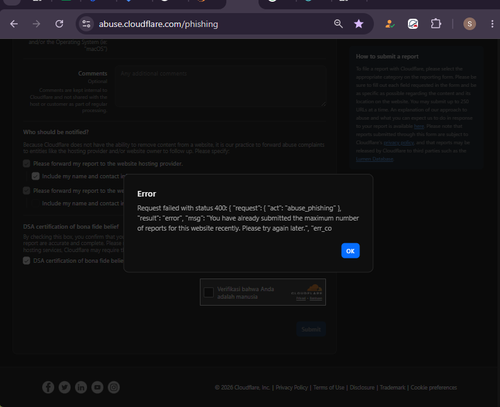Open the Disclosure footer link
Image resolution: width=500 pixels, height=407 pixels.
coord(362,387)
